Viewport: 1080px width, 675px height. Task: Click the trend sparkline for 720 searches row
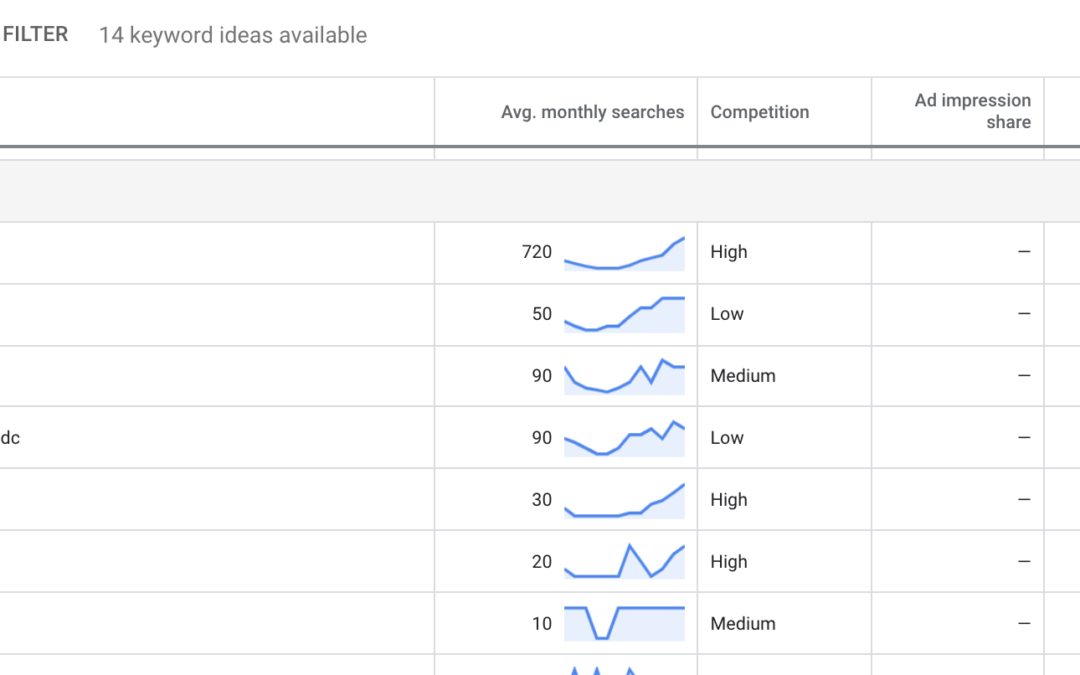tap(624, 254)
